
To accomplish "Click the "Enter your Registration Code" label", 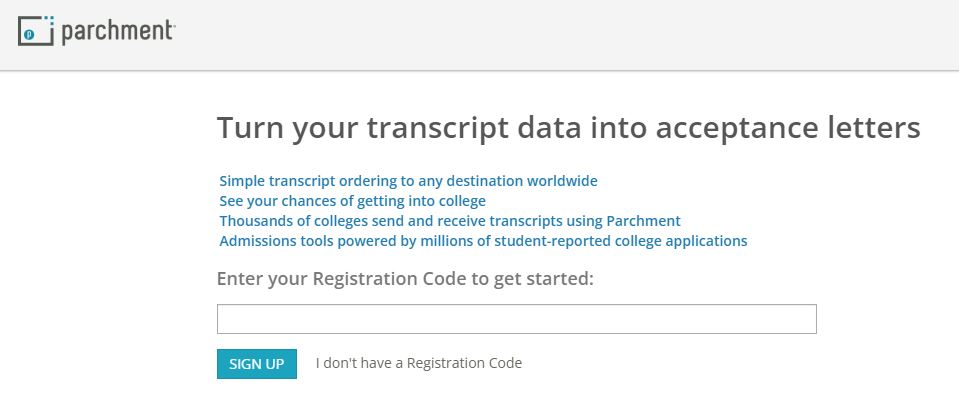I will click(x=405, y=278).
